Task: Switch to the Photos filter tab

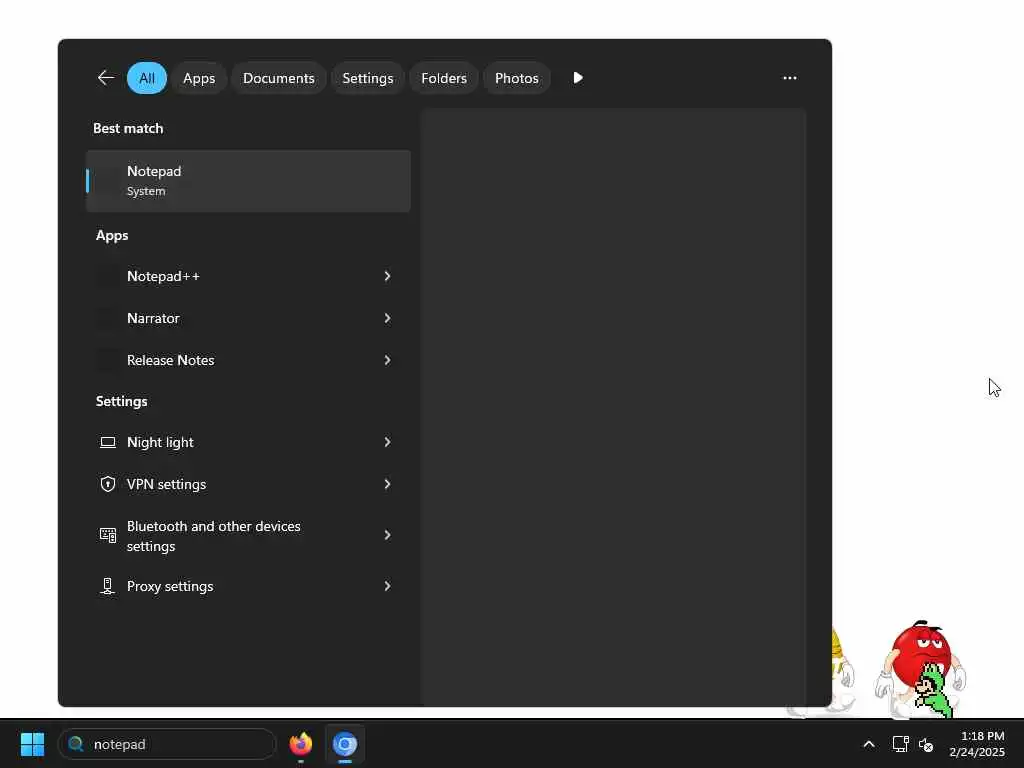Action: (517, 78)
